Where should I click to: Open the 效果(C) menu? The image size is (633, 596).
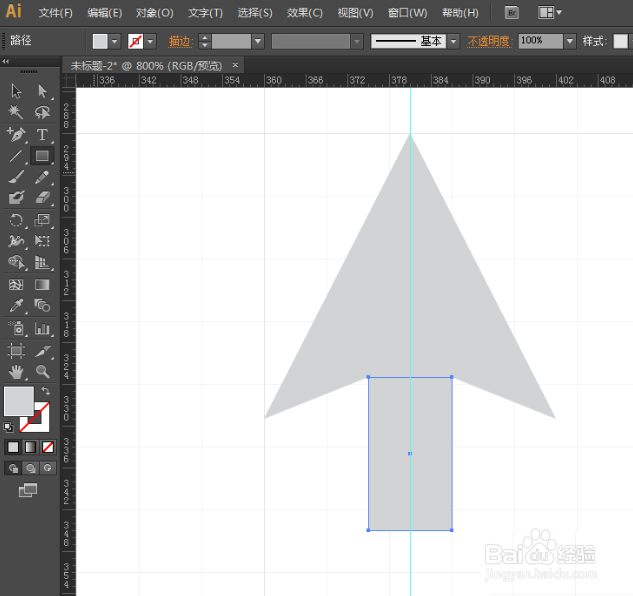click(305, 13)
